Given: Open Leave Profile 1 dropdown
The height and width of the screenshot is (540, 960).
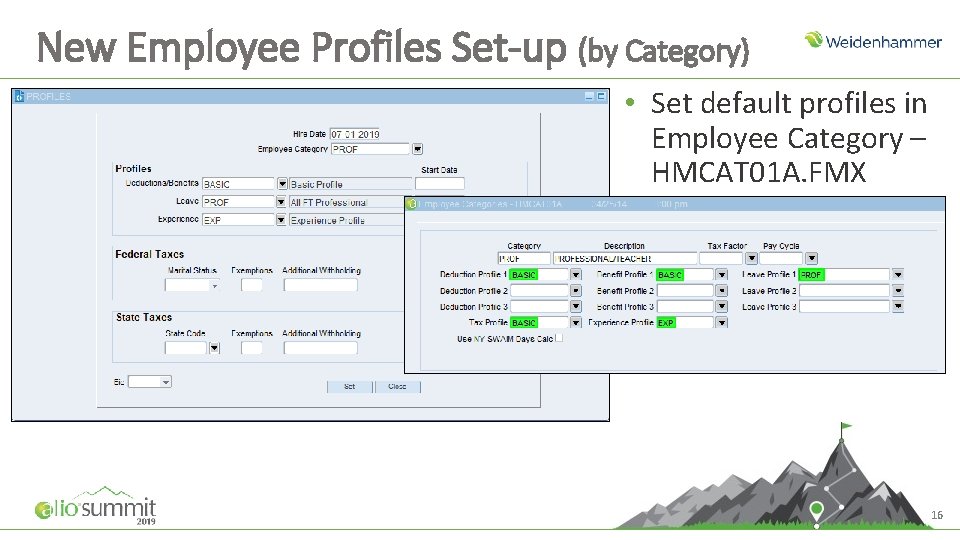Looking at the screenshot, I should click(898, 275).
